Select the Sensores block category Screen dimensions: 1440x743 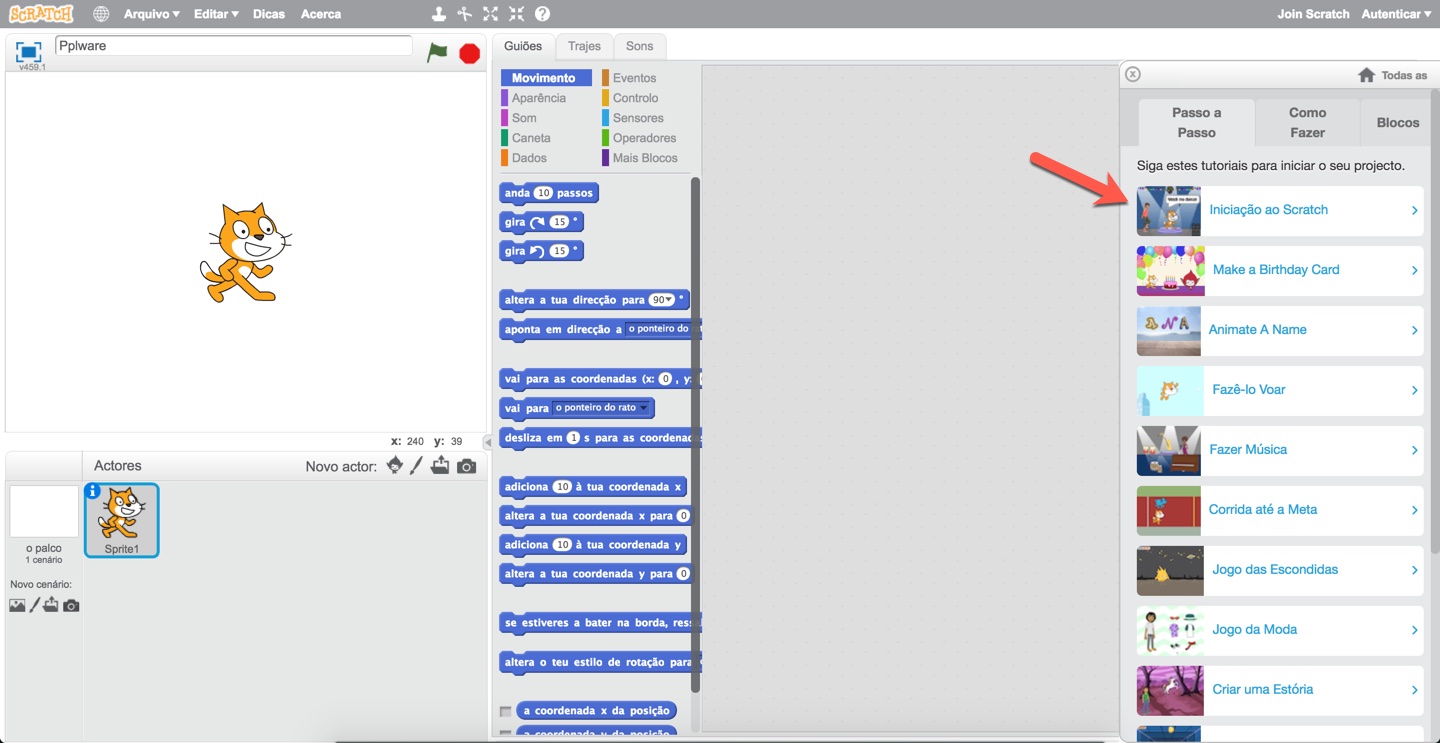coord(638,118)
